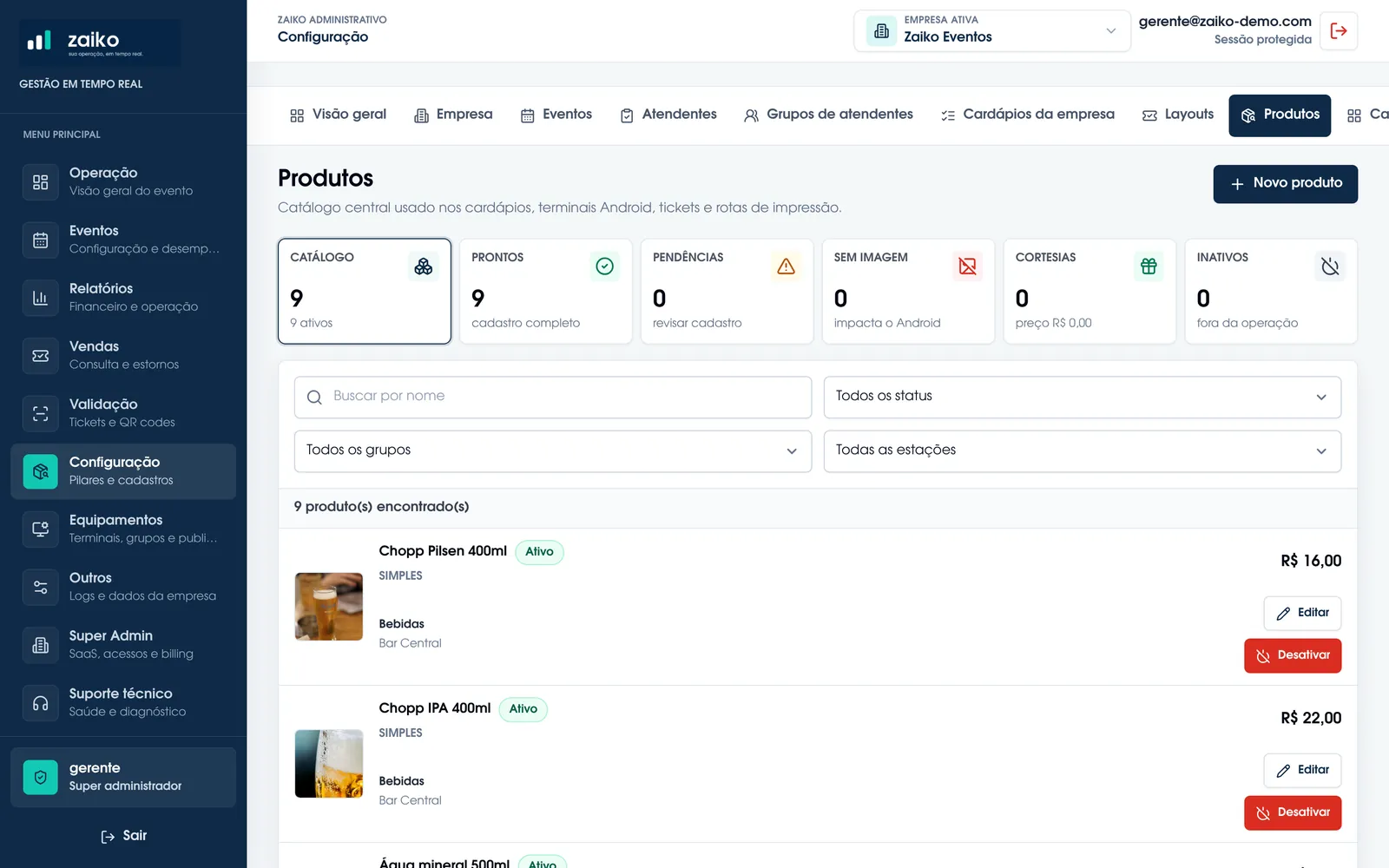This screenshot has height=868, width=1389.
Task: Open Operação dashboard icon in sidebar
Action: click(41, 182)
